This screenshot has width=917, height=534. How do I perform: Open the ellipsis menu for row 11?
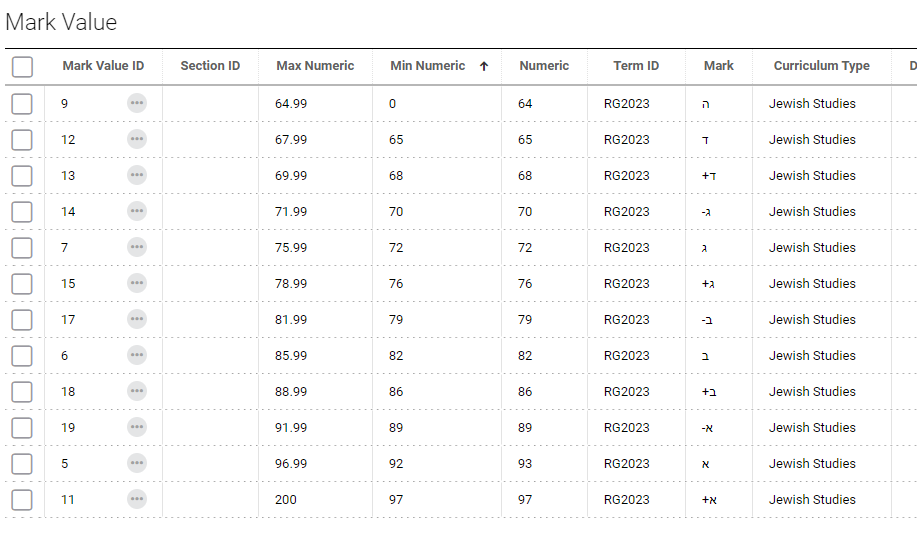pyautogui.click(x=137, y=499)
